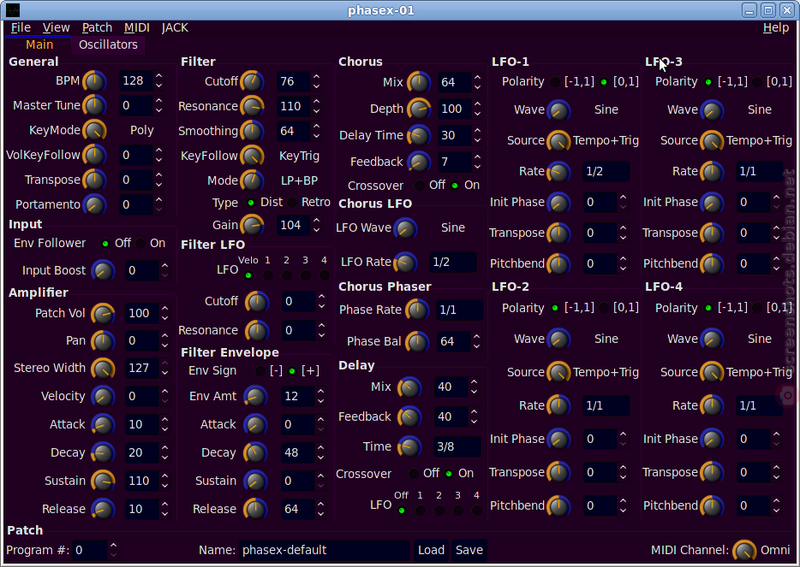
Task: Select Delay LFO number 3
Action: coord(458,510)
